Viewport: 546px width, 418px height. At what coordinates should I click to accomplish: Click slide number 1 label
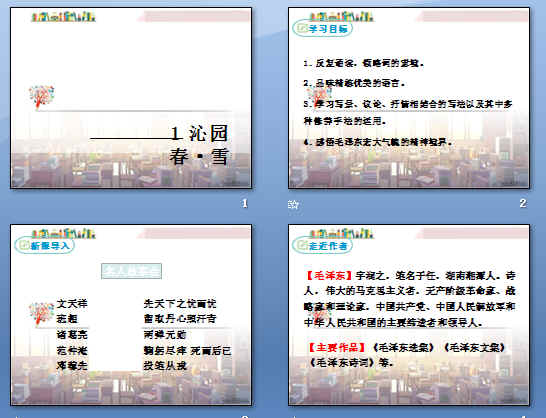point(245,203)
